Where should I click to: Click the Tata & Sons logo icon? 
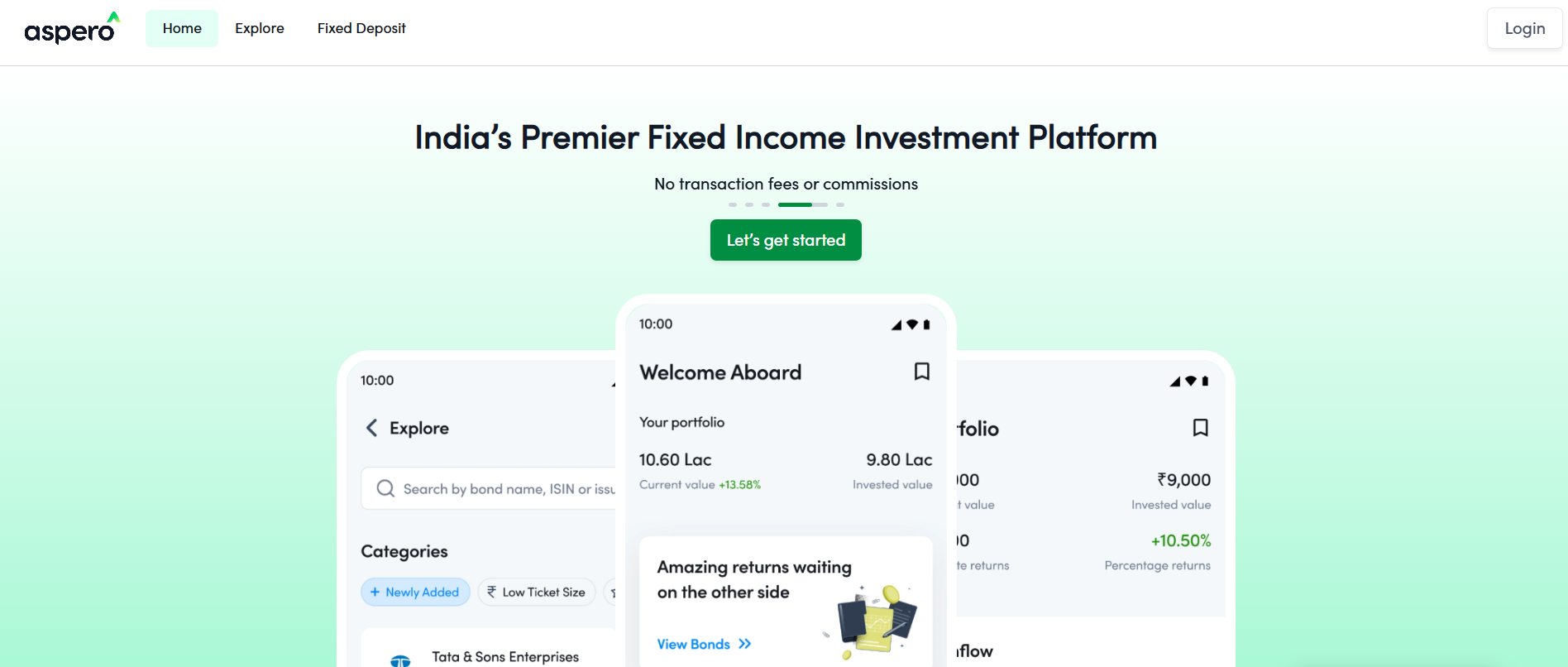pyautogui.click(x=400, y=660)
